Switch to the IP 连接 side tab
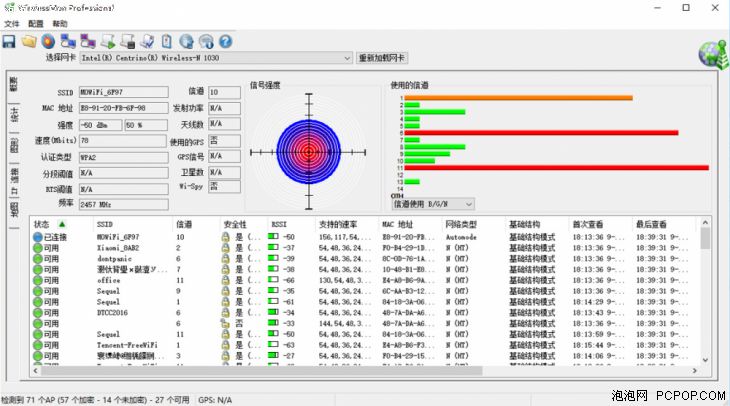Screen dimensions: 730x406 coord(14,181)
